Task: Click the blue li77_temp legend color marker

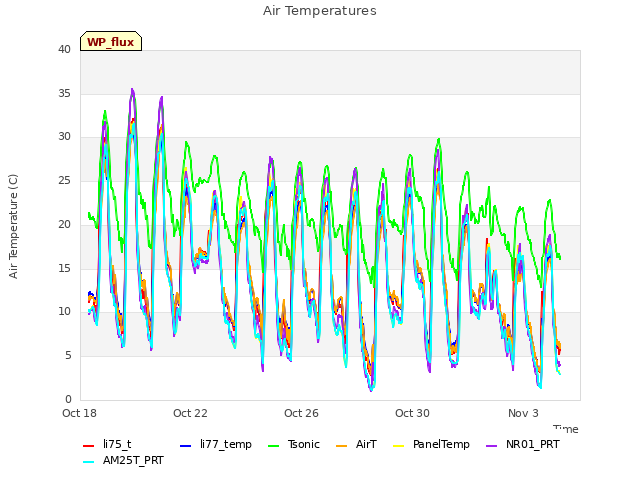Action: coord(186,446)
